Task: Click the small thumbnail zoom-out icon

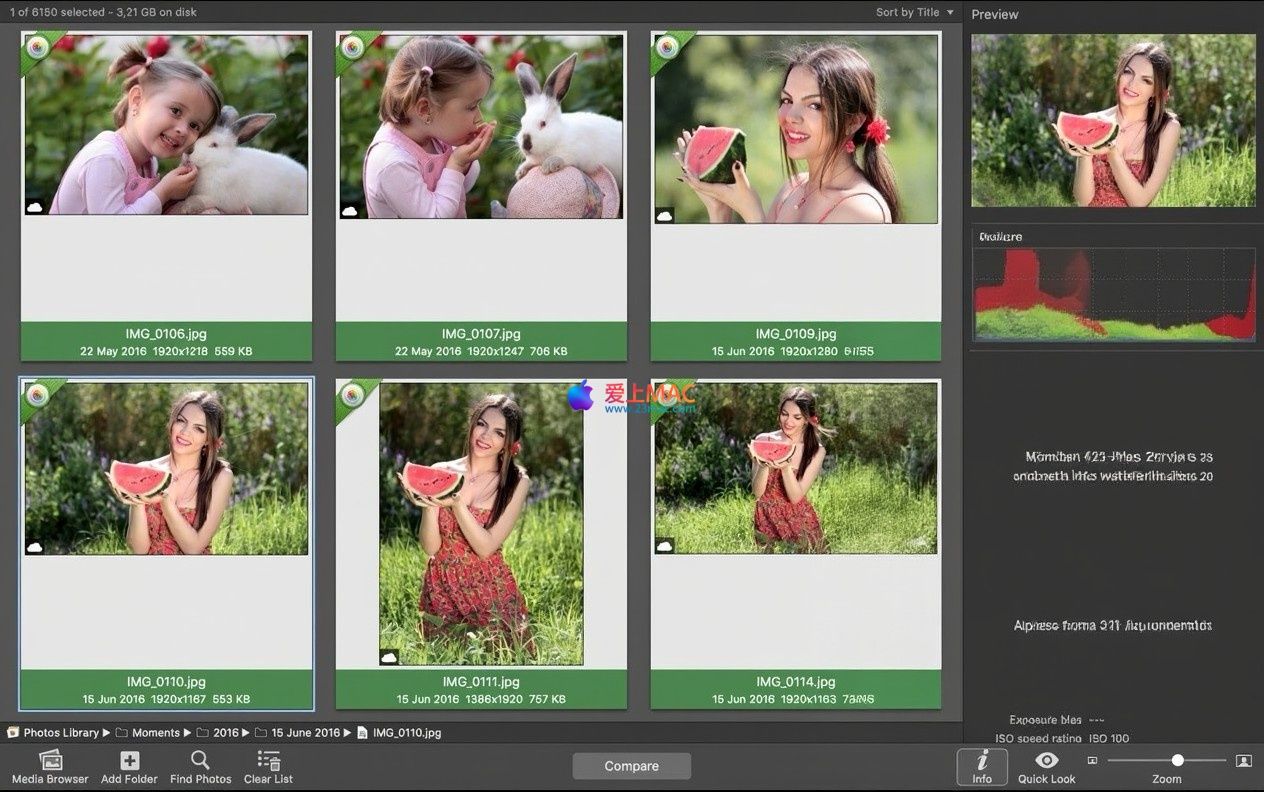Action: point(1092,761)
